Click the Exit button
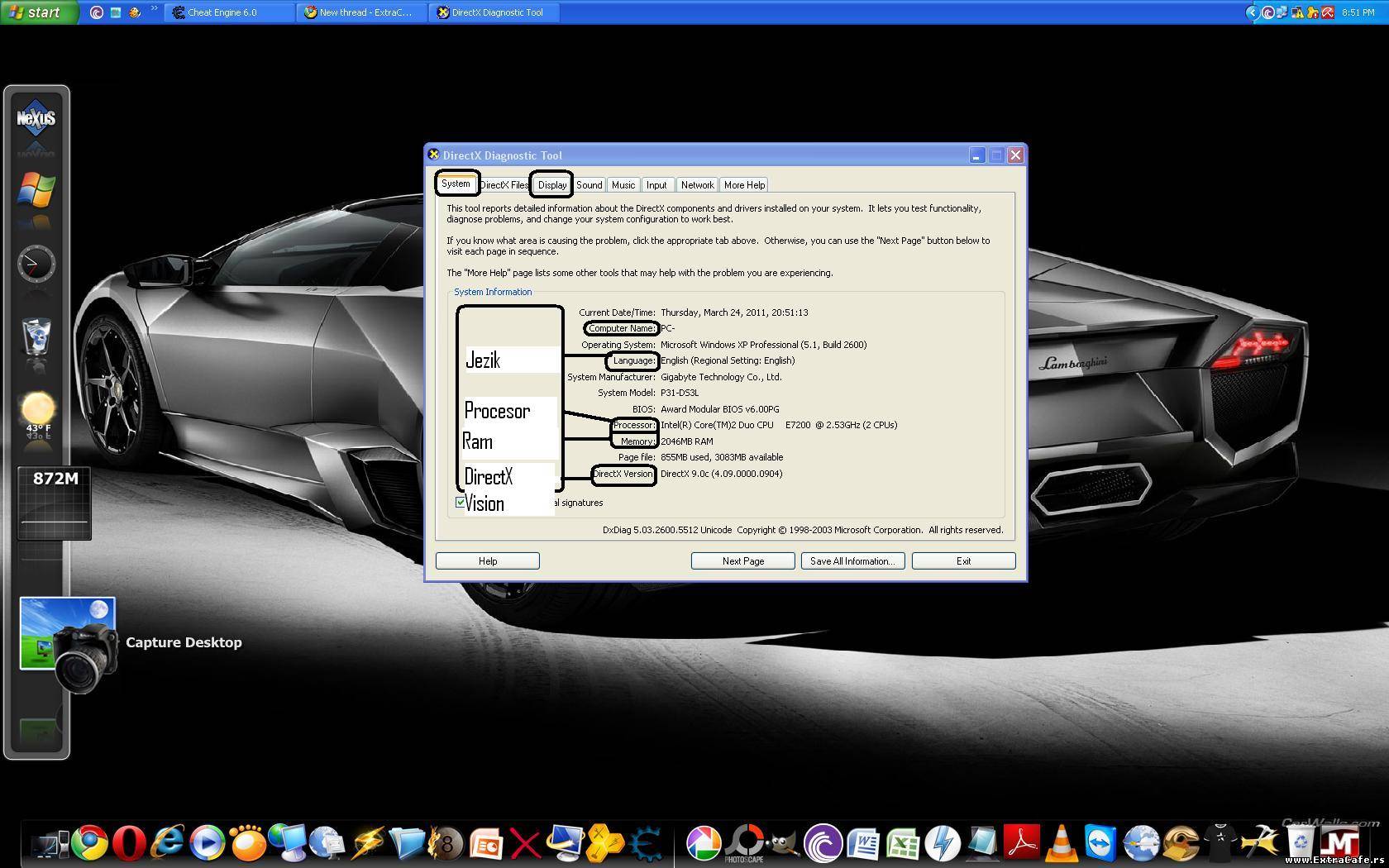The height and width of the screenshot is (868, 1389). (963, 561)
